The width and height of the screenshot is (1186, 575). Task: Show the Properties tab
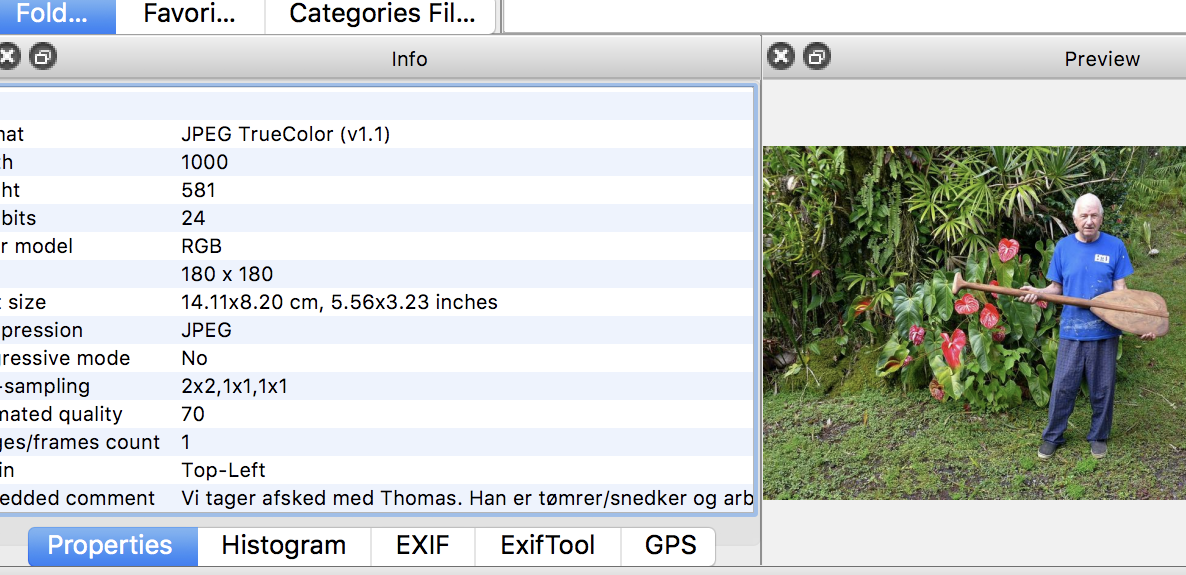(x=110, y=546)
